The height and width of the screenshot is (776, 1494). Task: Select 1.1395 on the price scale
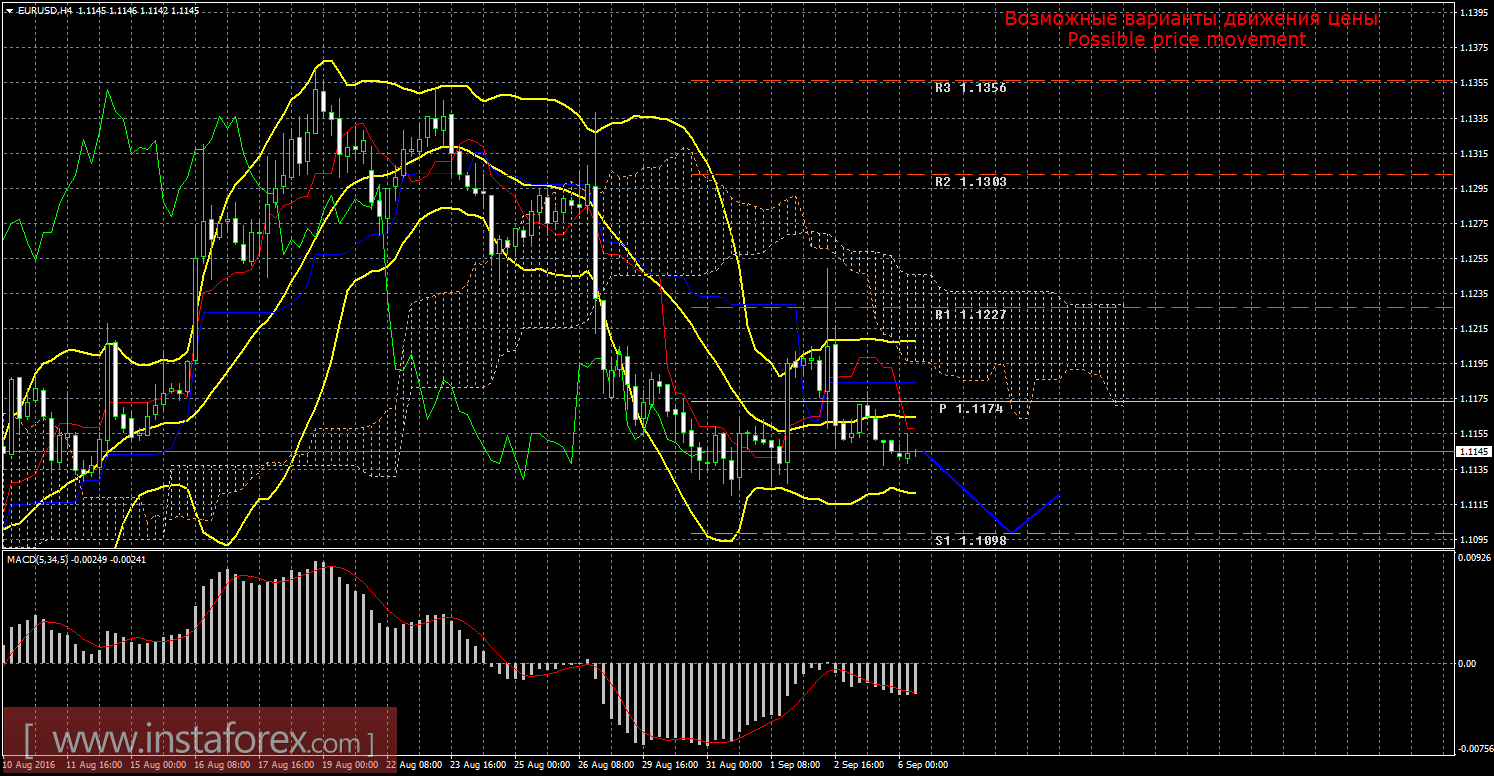tap(1473, 13)
